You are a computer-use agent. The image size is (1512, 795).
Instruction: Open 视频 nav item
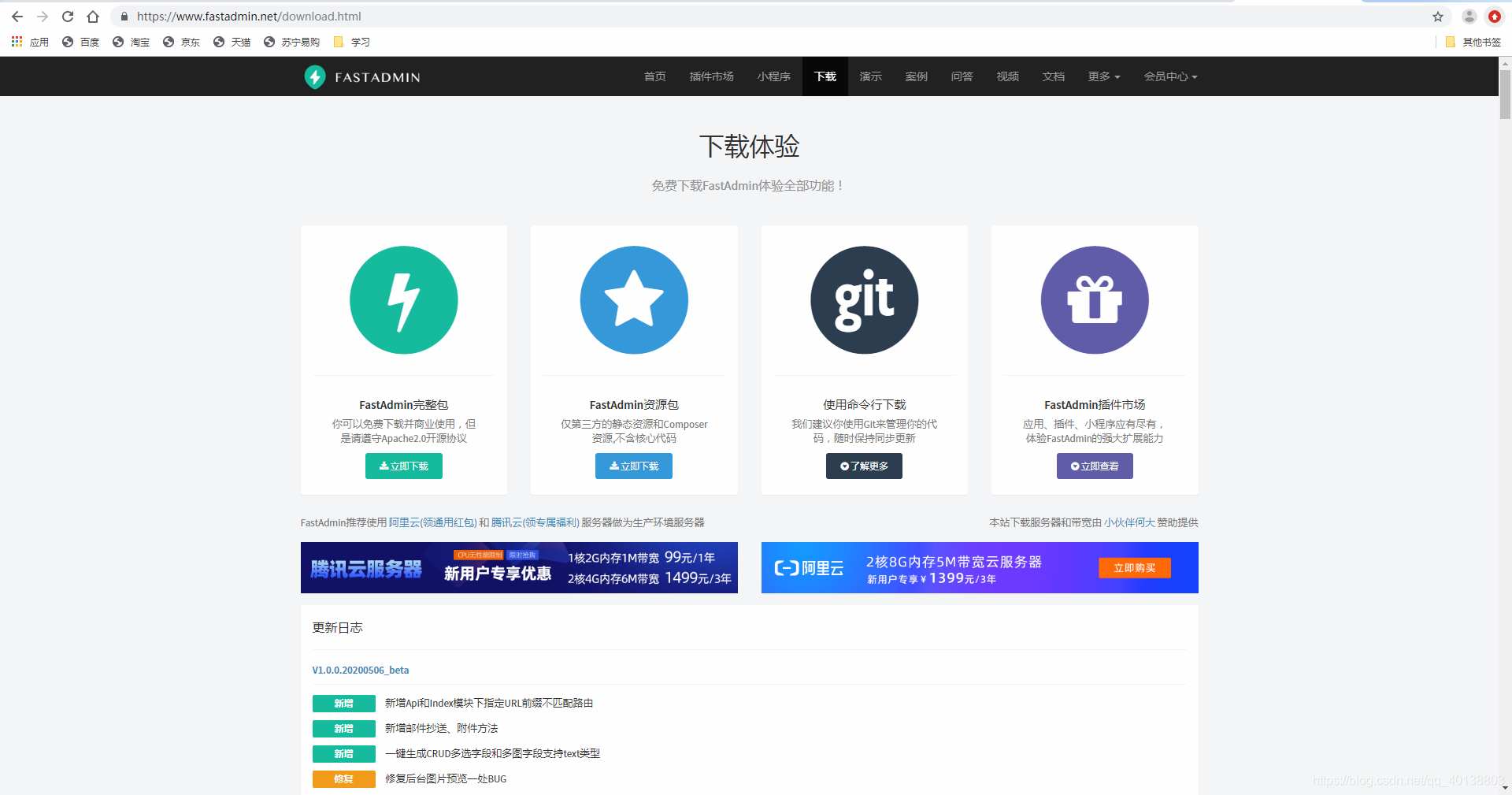coord(1008,76)
